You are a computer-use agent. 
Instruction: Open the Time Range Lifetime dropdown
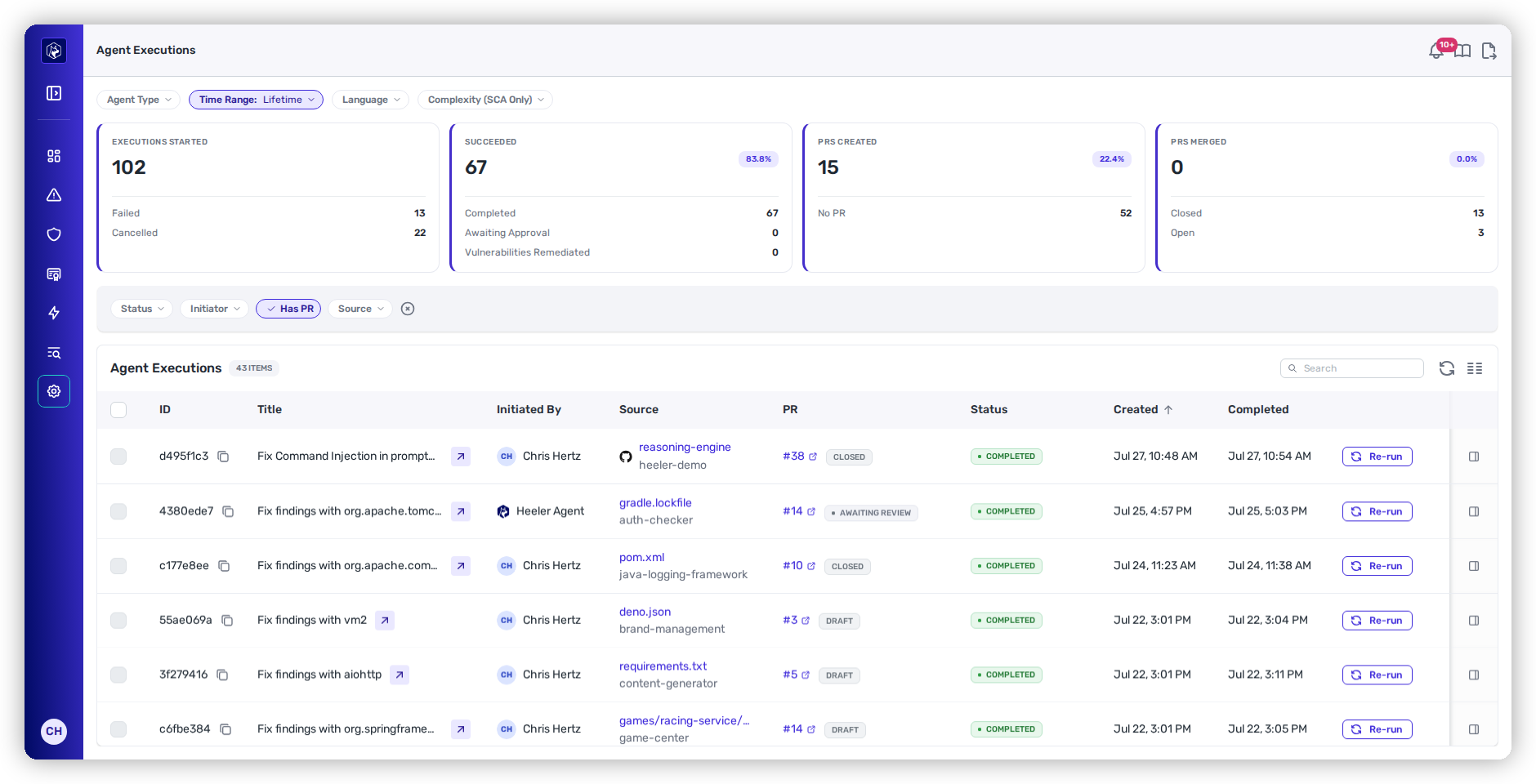[256, 100]
